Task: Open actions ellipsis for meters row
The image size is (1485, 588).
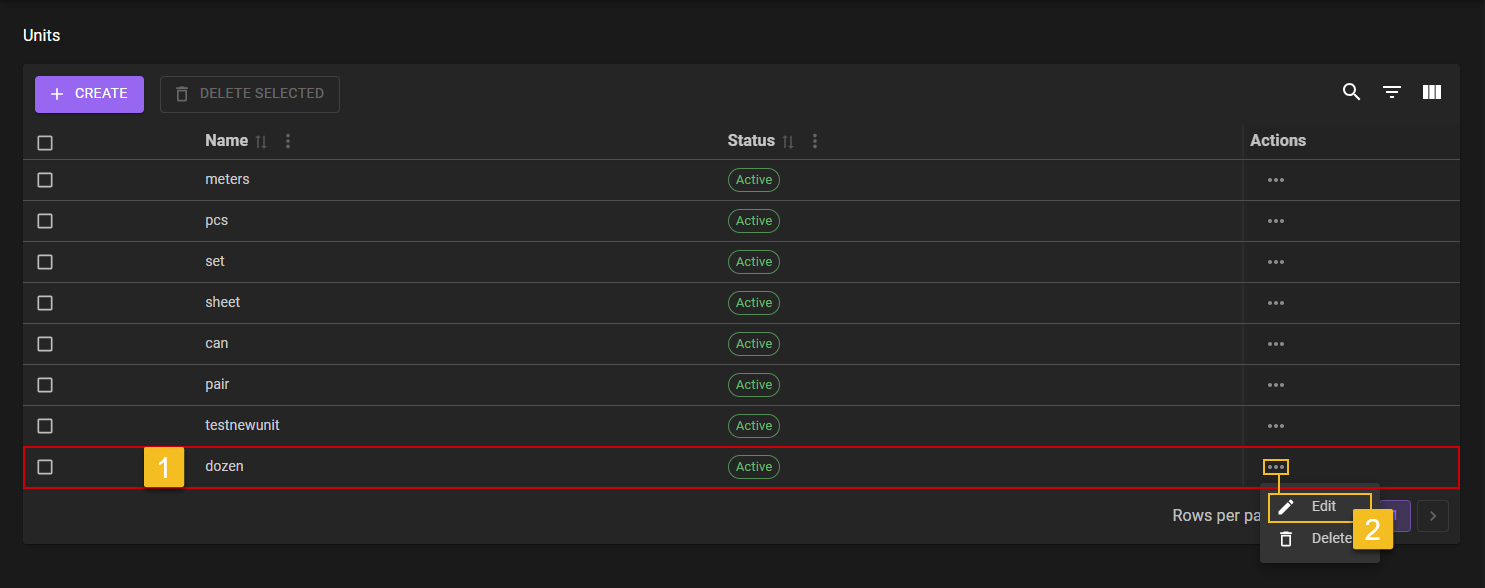Action: pyautogui.click(x=1275, y=180)
